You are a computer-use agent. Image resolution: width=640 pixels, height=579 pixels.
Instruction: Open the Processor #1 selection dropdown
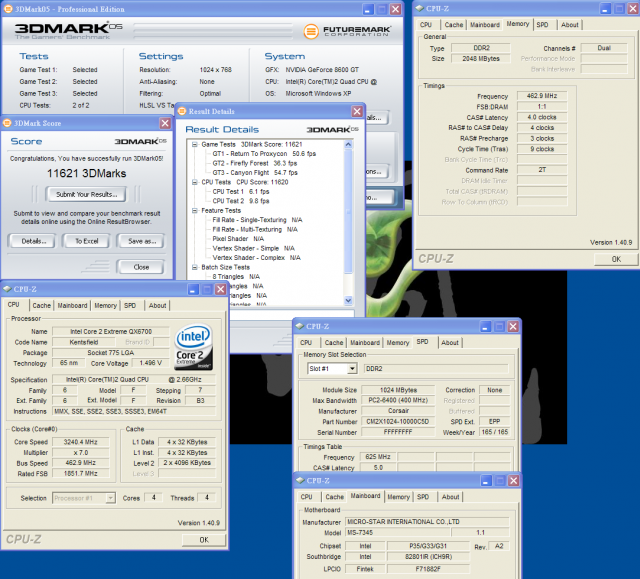[x=110, y=498]
